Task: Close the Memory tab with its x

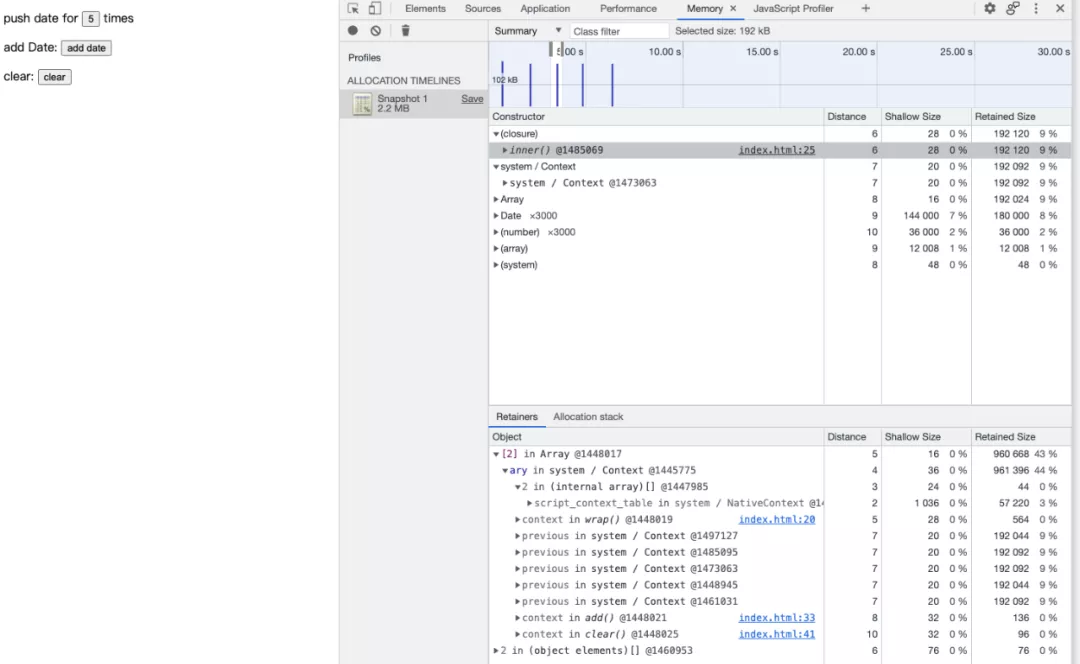Action: [733, 8]
